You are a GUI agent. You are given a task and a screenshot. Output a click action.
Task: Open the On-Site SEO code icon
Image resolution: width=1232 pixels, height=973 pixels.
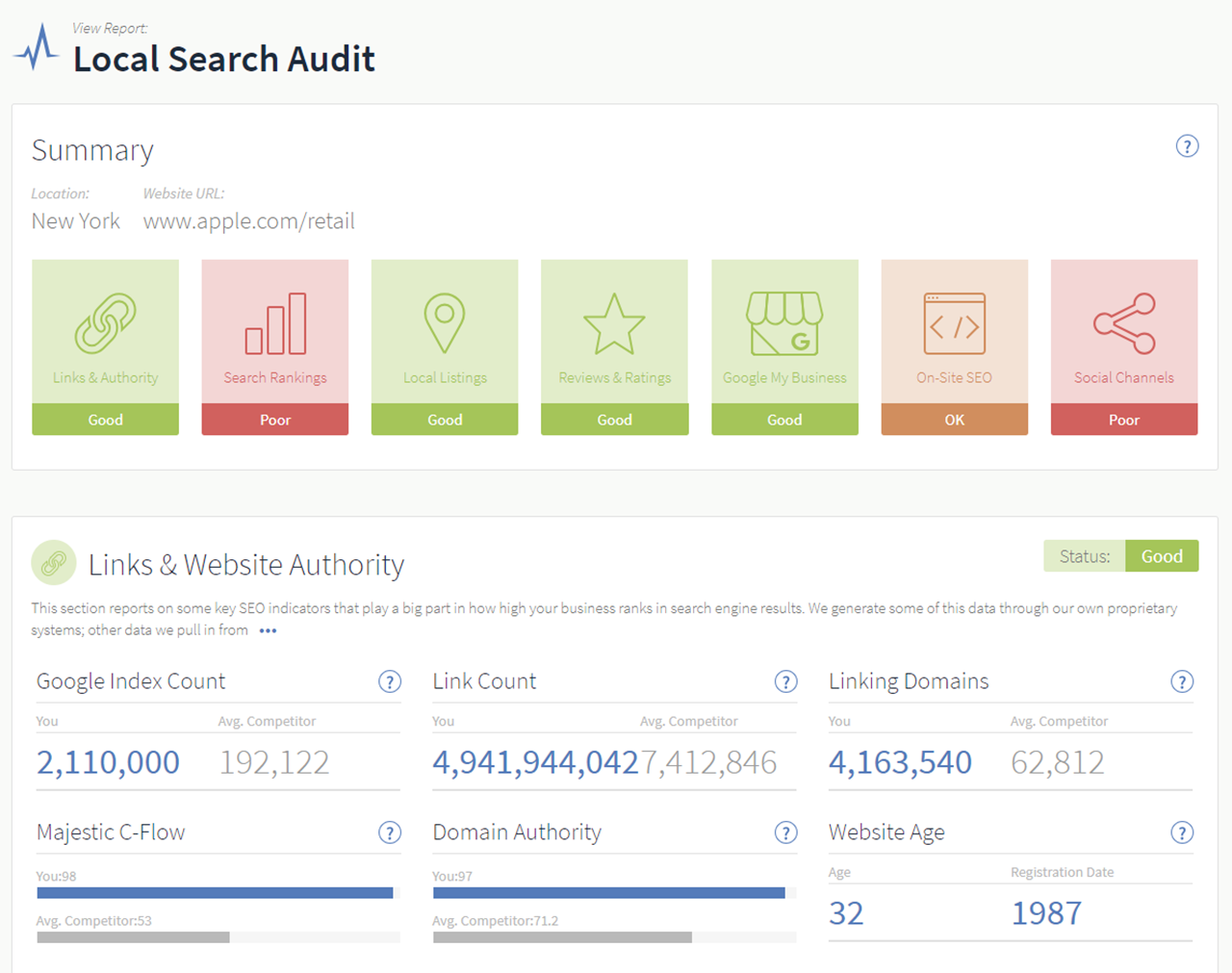954,323
